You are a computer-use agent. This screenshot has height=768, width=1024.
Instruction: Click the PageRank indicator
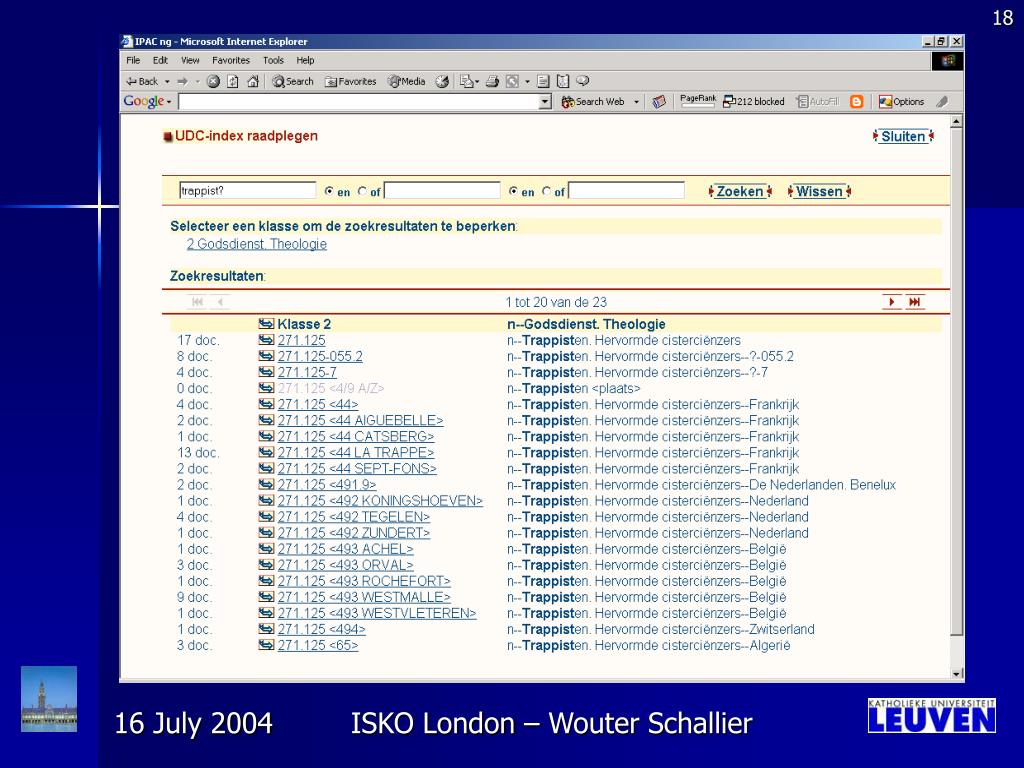pos(697,101)
